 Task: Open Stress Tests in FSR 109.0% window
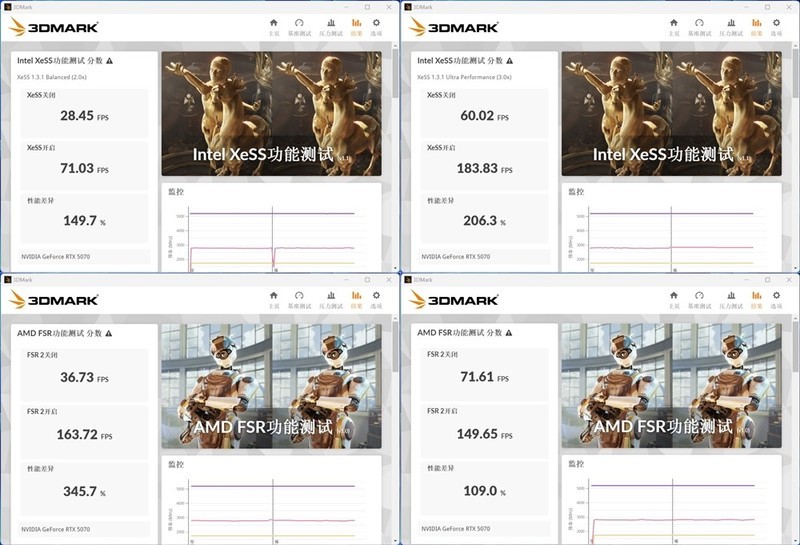coord(731,295)
